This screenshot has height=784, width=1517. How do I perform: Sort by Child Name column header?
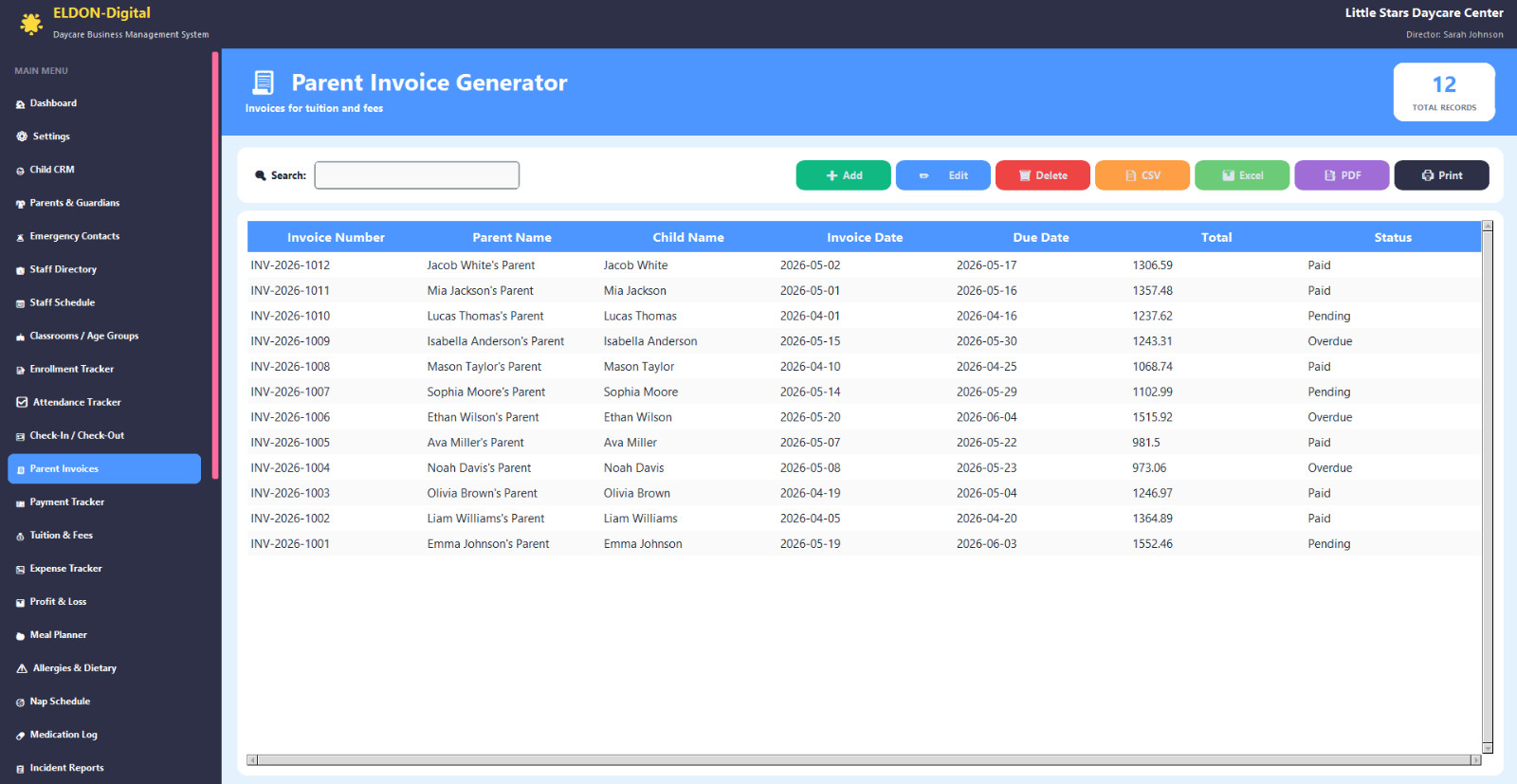[x=688, y=237]
